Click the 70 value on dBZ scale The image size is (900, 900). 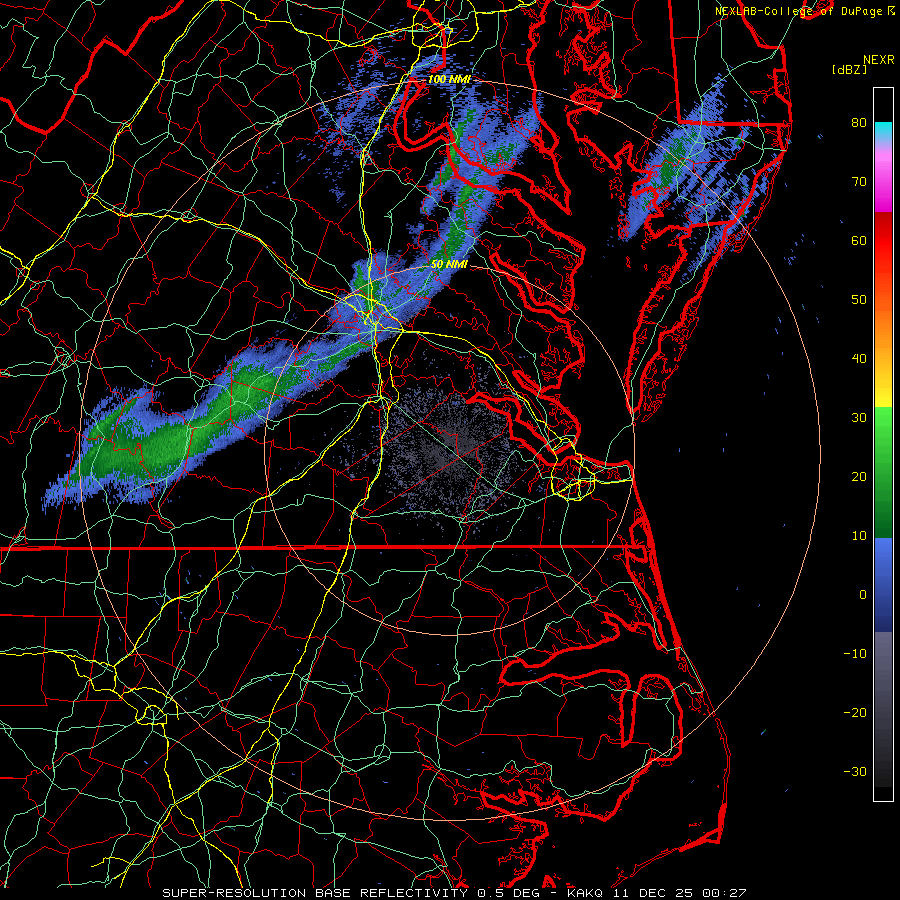(859, 182)
